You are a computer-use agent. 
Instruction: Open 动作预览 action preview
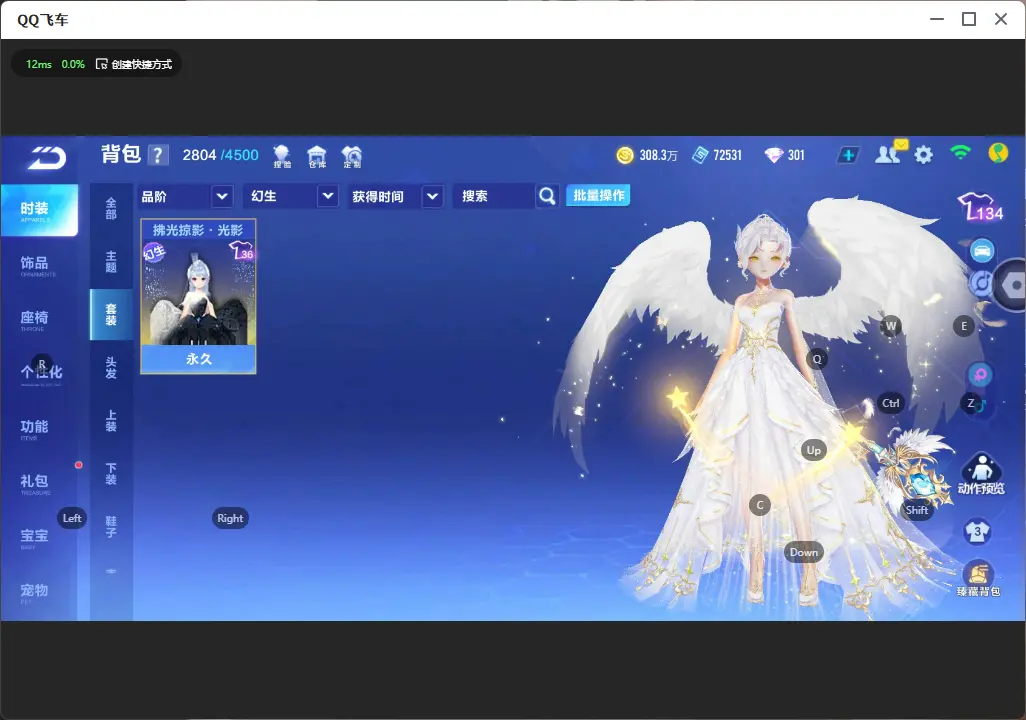pos(981,474)
